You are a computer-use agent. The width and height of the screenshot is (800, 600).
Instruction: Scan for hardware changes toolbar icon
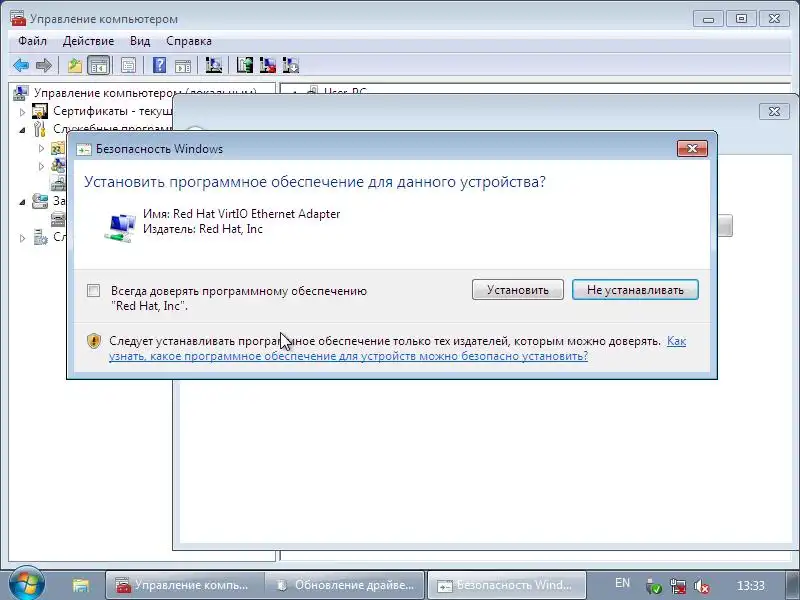tap(213, 65)
